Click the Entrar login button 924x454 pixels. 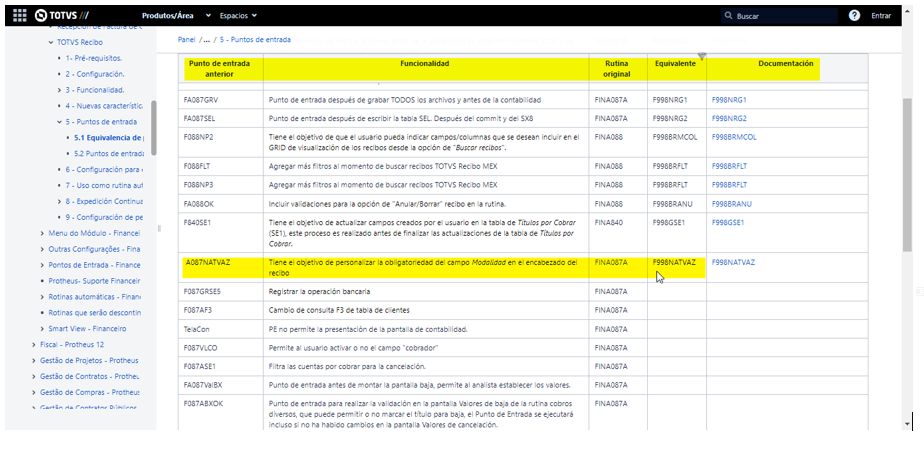tap(881, 16)
